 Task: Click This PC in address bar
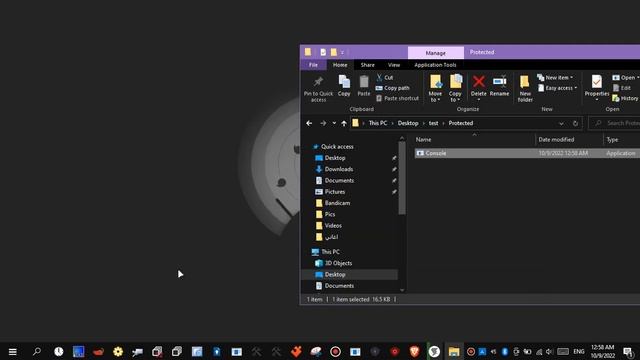coord(378,123)
